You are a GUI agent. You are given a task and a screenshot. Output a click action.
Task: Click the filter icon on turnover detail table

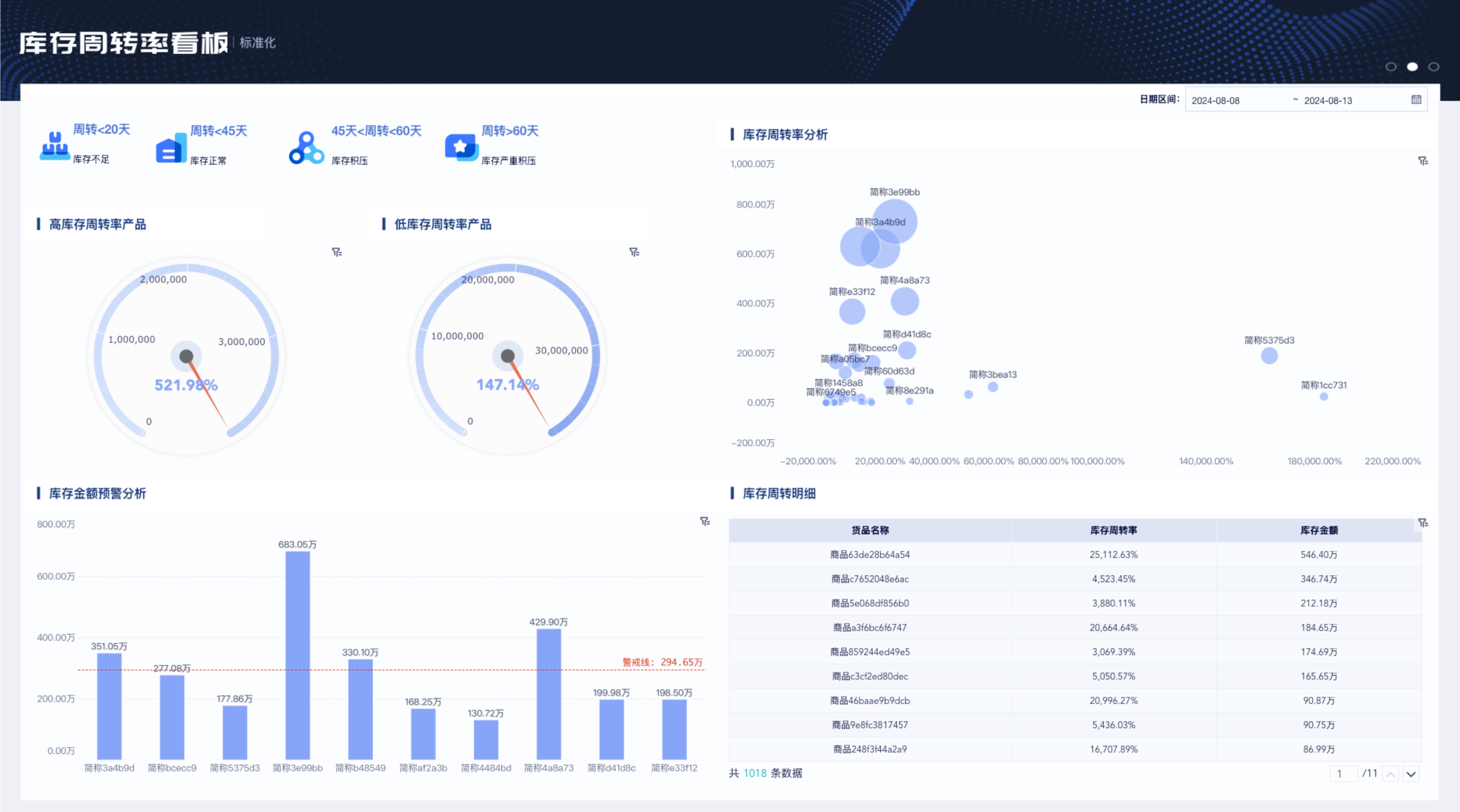coord(1423,523)
